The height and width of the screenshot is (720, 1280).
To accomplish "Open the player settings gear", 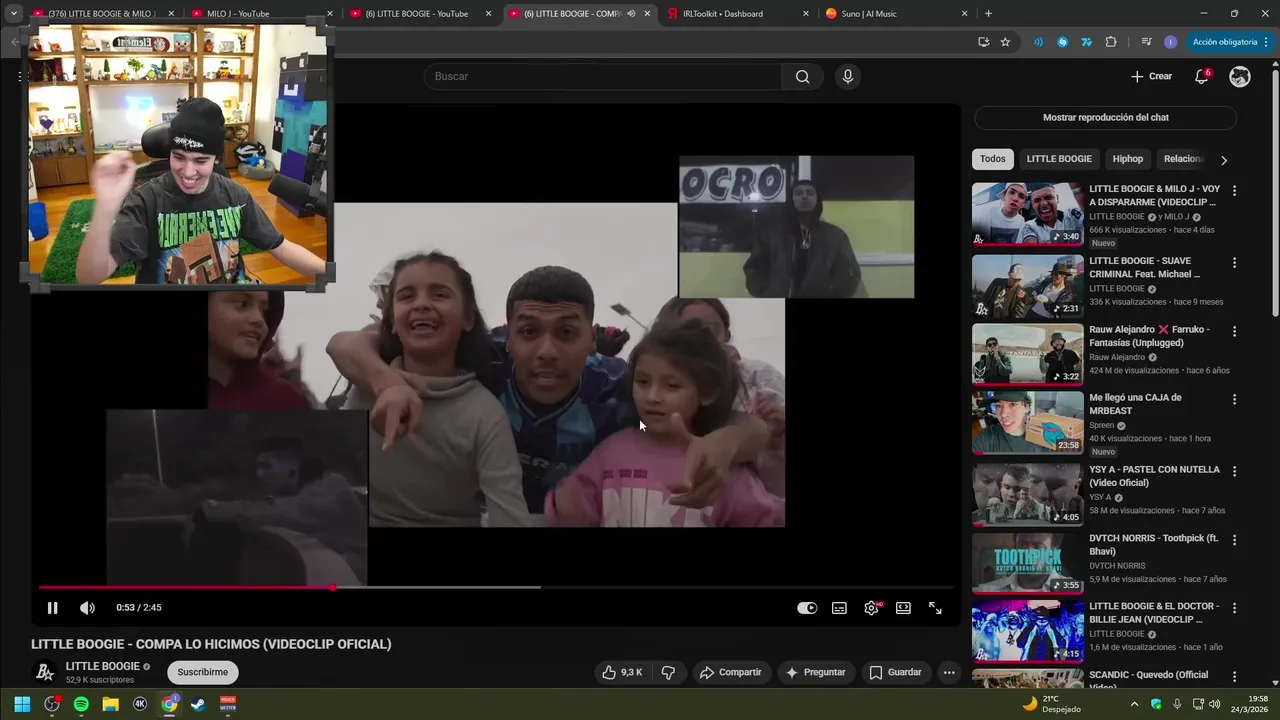I will (872, 608).
